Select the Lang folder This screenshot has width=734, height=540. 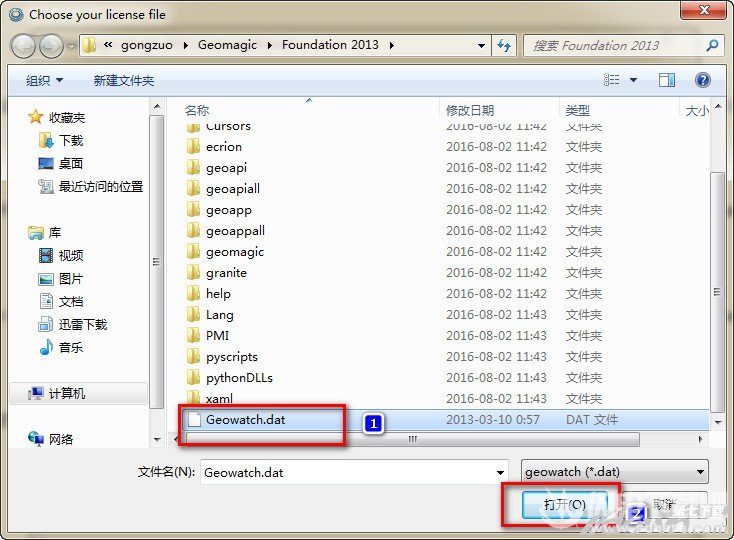click(x=220, y=314)
